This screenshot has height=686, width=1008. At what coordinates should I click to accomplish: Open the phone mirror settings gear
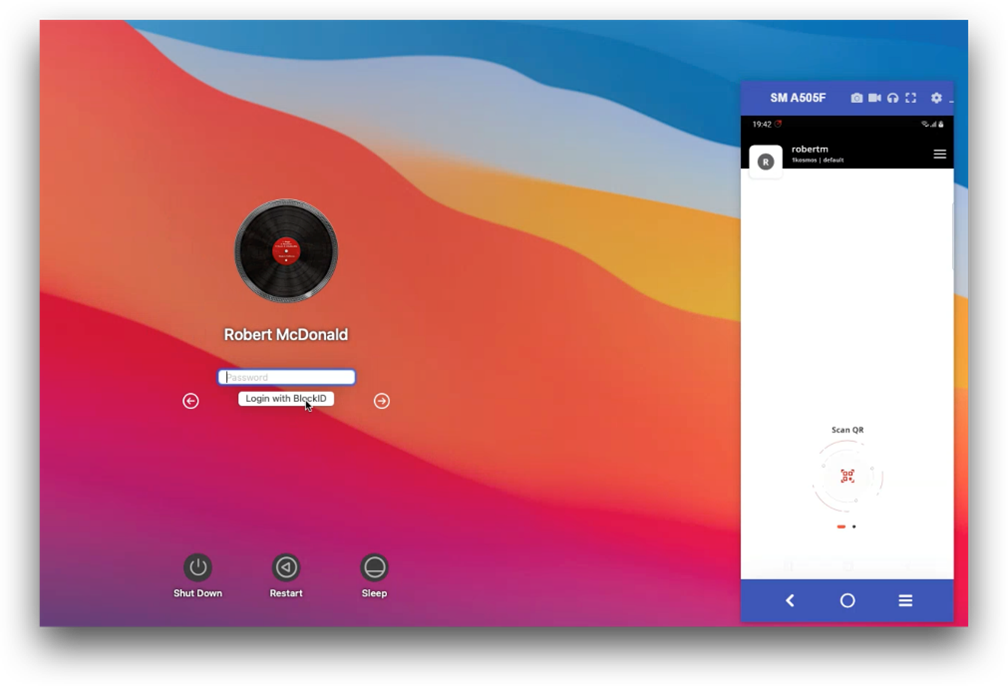click(936, 98)
